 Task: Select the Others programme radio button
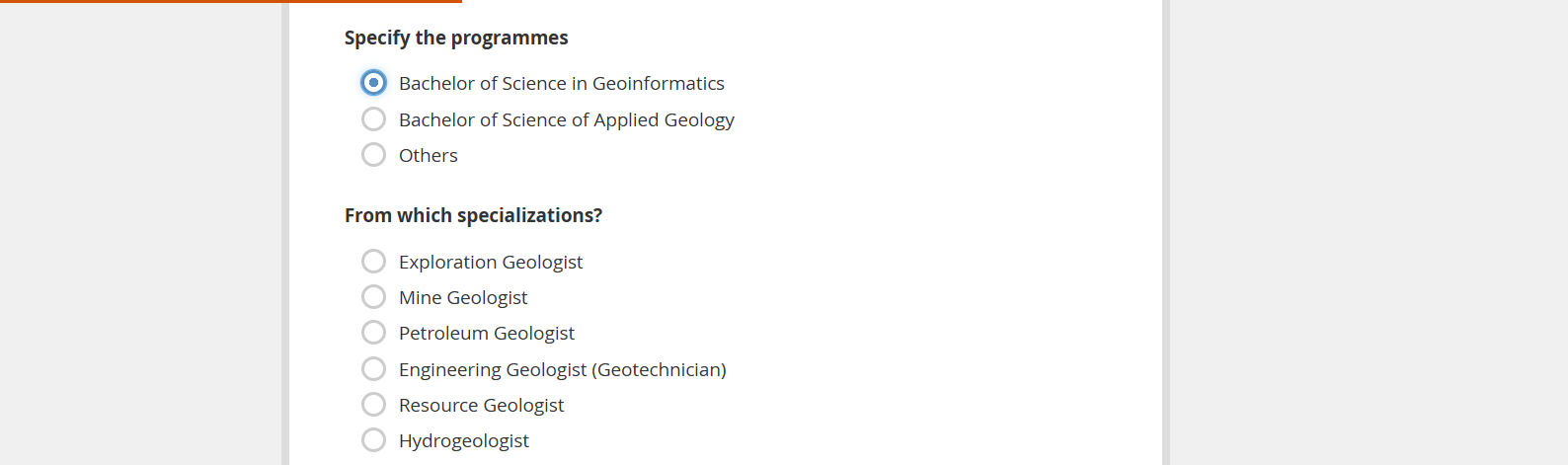(x=373, y=155)
